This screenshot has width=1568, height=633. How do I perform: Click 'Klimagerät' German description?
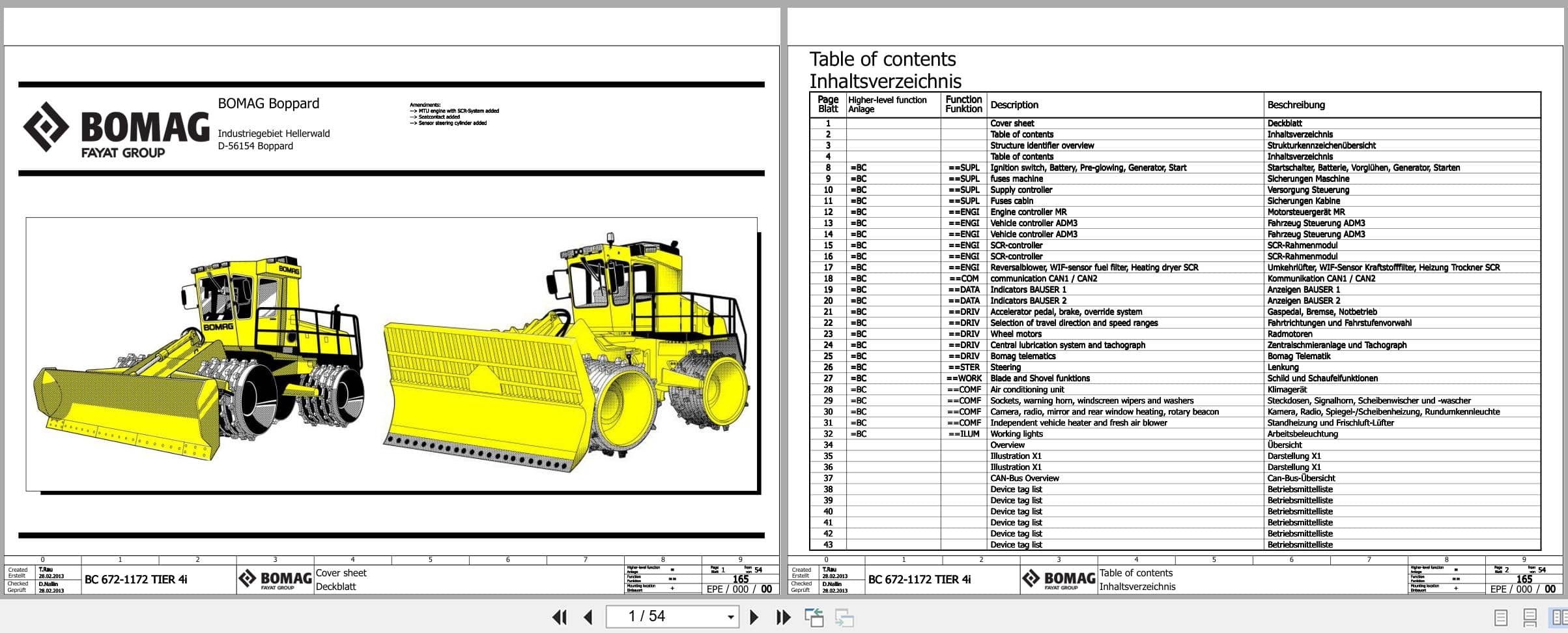tap(1287, 389)
